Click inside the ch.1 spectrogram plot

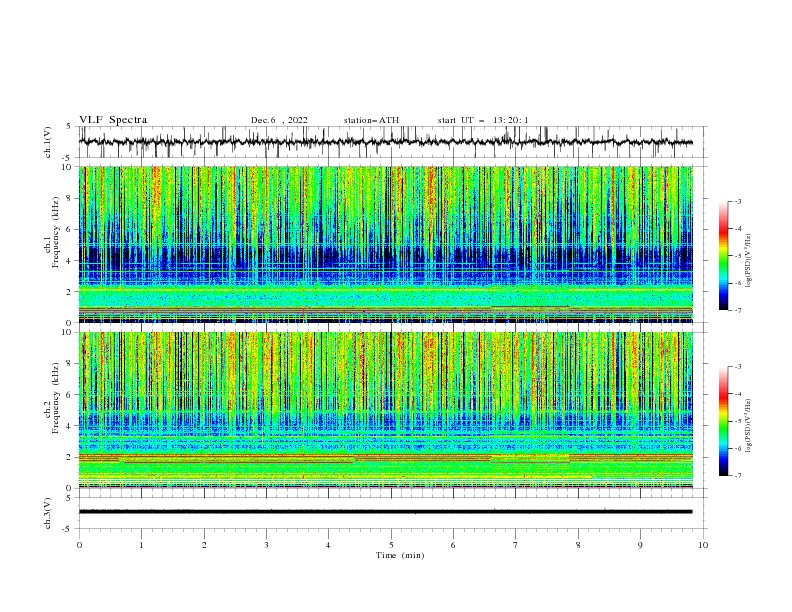coord(385,244)
